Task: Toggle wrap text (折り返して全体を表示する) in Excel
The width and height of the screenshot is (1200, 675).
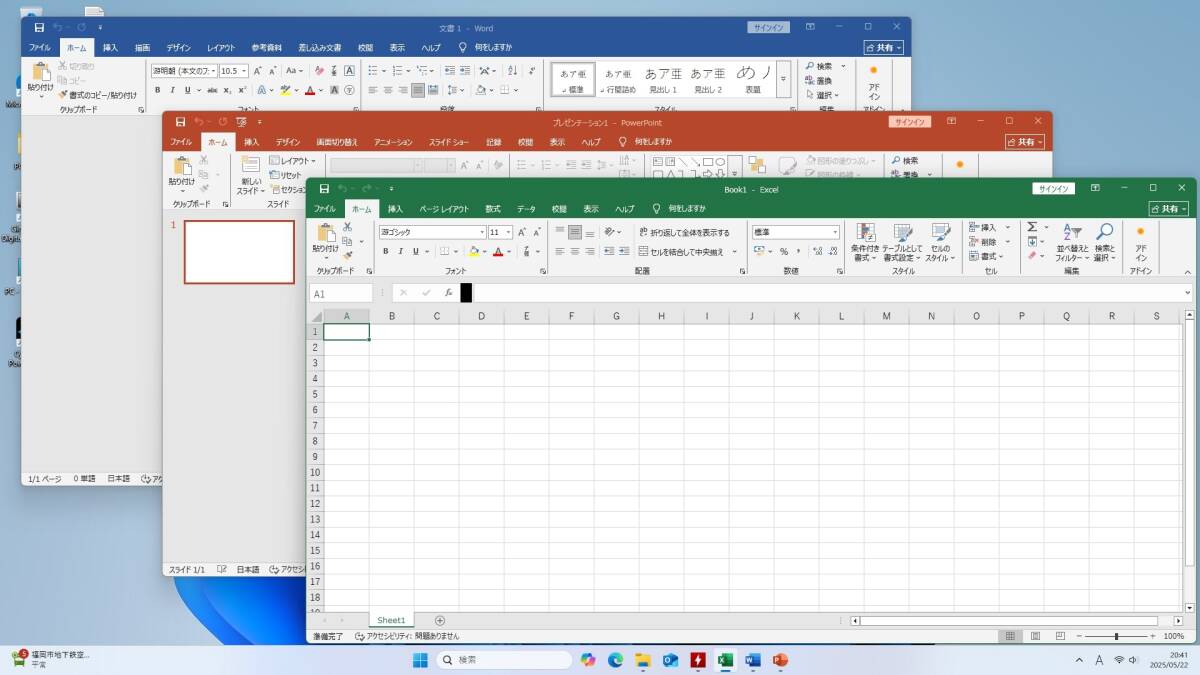Action: click(684, 232)
